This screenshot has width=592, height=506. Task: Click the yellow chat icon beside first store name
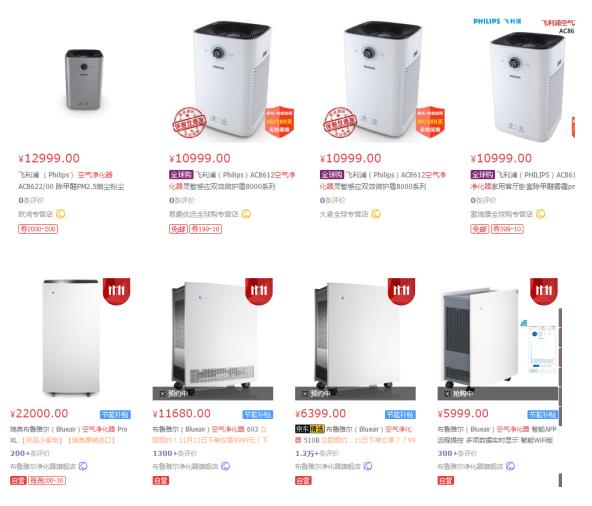click(x=60, y=214)
